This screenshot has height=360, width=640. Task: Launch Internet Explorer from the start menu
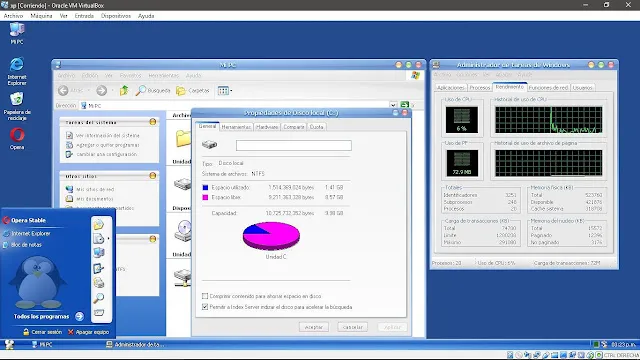click(x=27, y=233)
